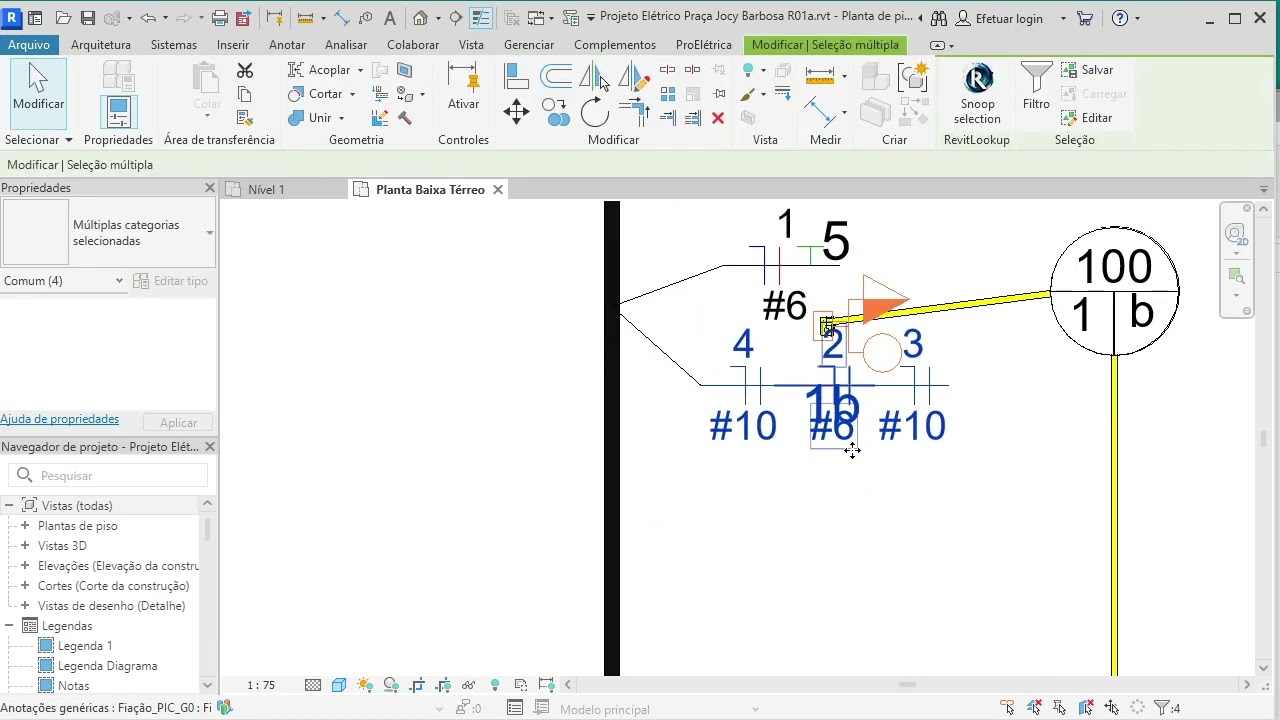Delete selection with red X icon
1280x720 pixels.
coord(717,118)
